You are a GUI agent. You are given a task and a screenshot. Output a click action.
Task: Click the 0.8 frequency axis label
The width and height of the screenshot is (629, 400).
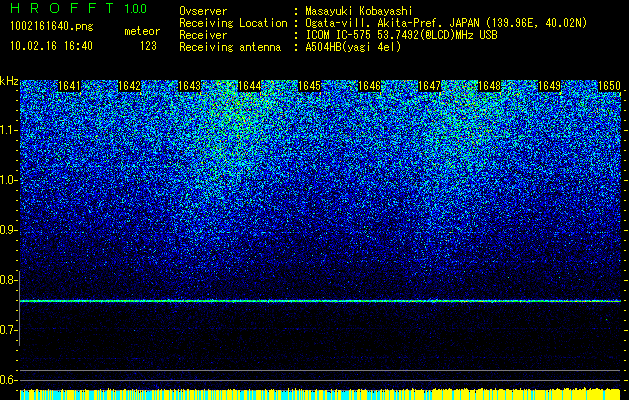[8, 280]
